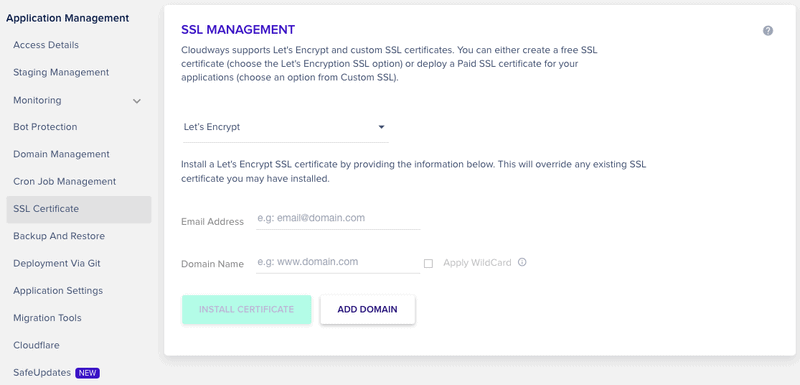Open Migration Tools

[x=47, y=318]
